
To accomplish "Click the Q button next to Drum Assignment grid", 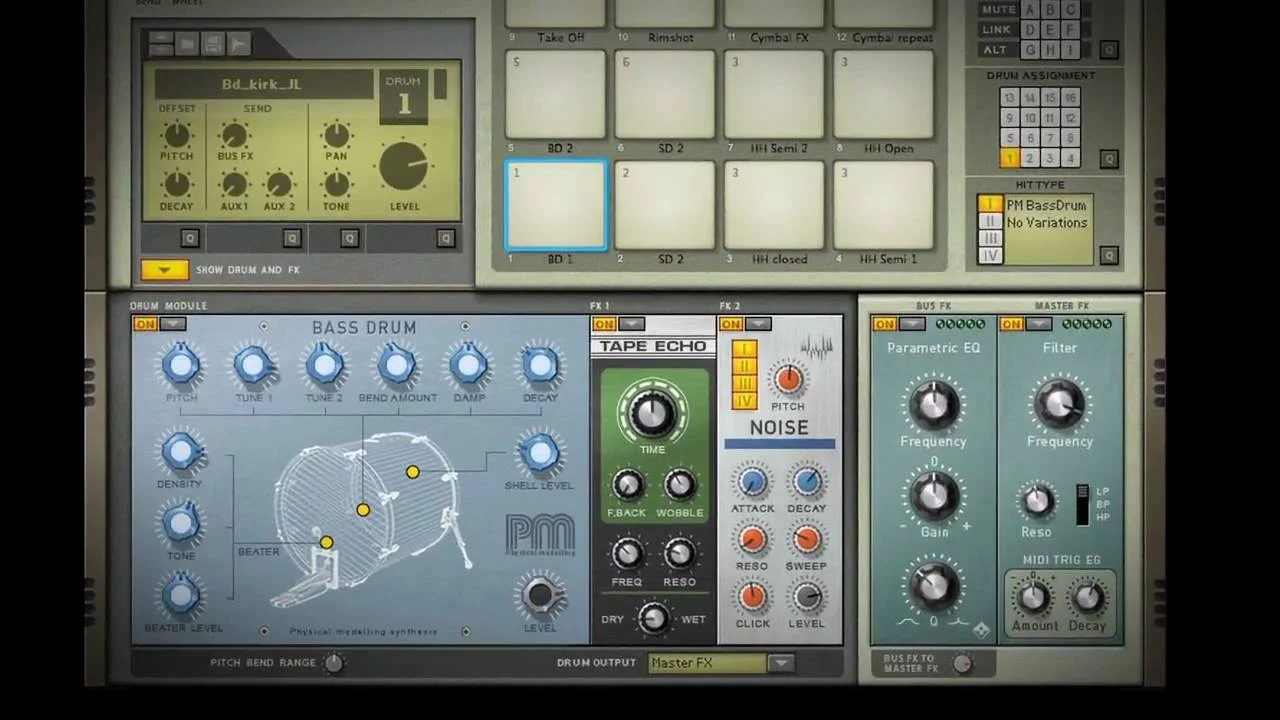I will [x=1108, y=159].
